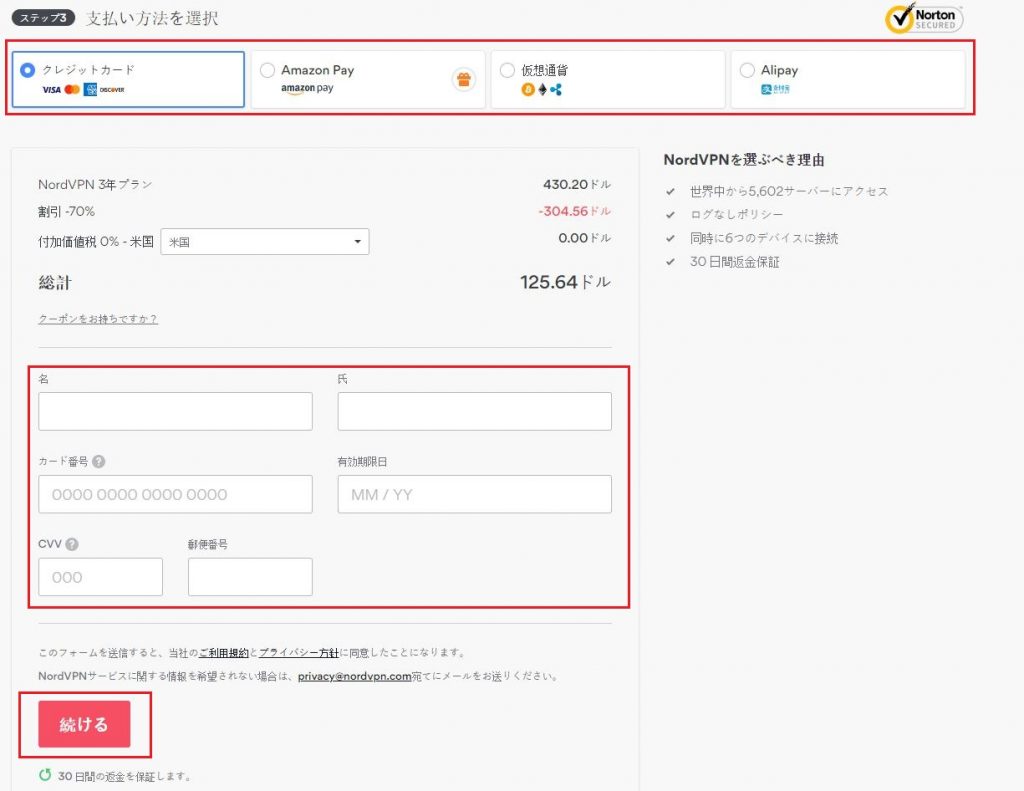
Task: Click the postal code (郵便番号) field
Action: (250, 577)
